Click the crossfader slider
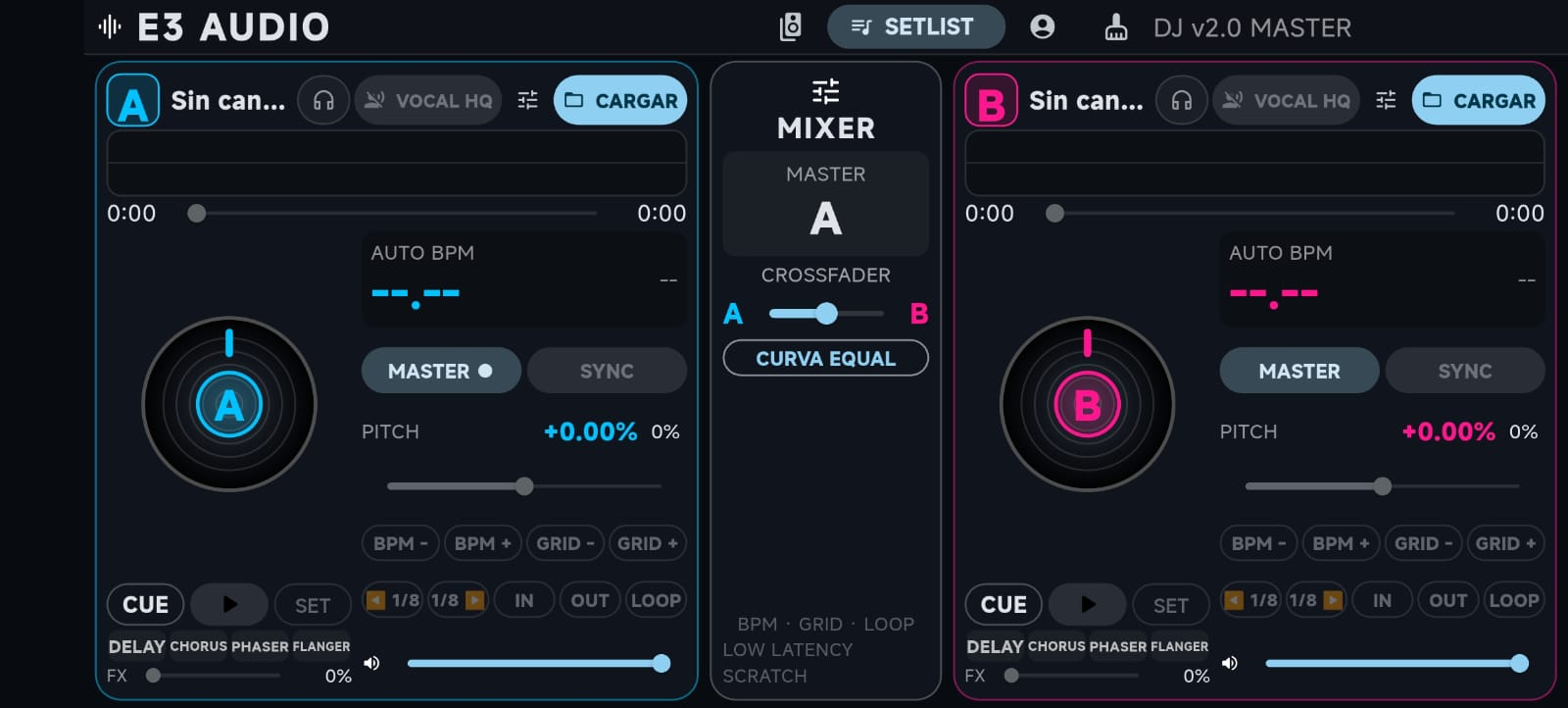 point(826,313)
